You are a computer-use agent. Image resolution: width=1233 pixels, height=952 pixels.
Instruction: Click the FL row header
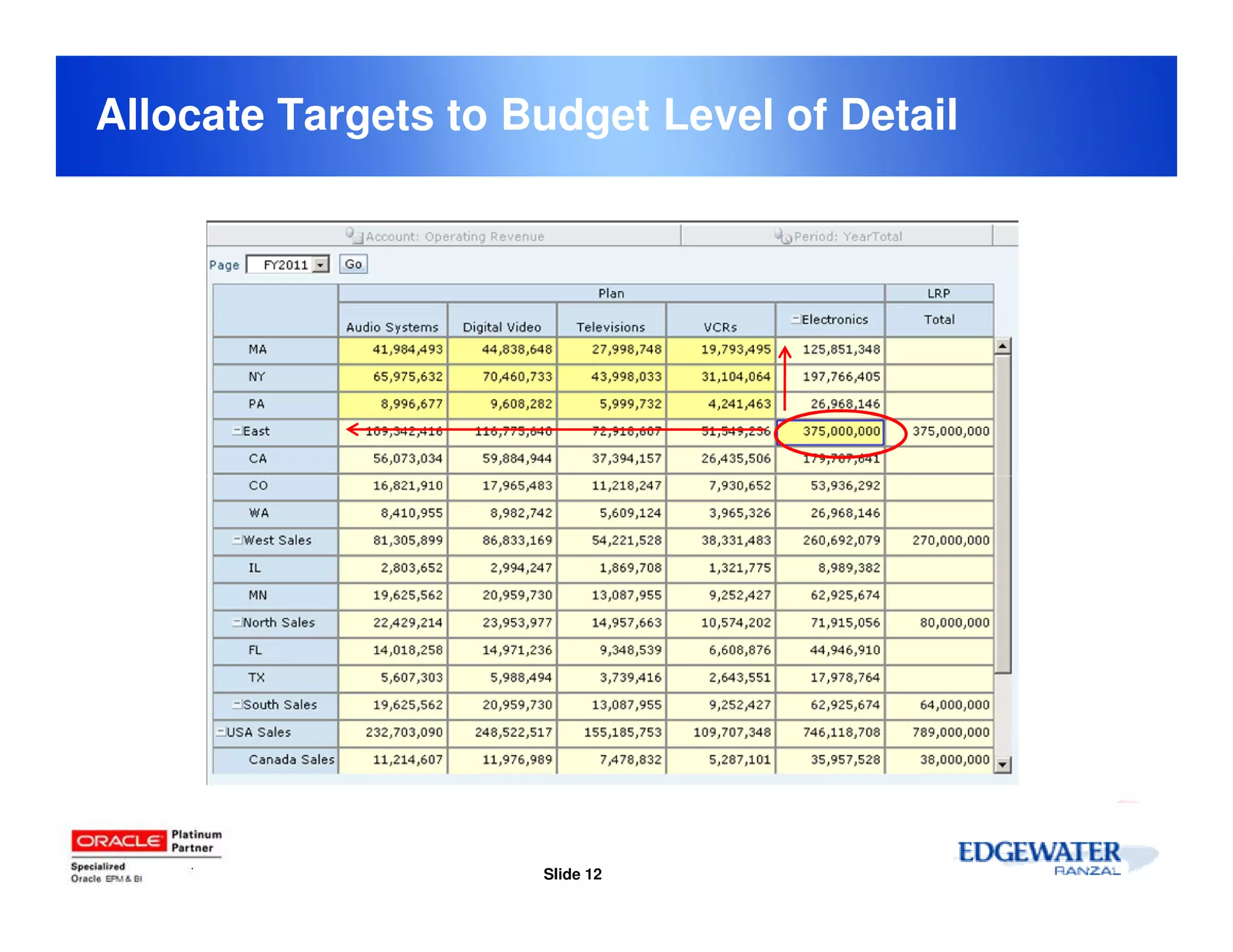275,651
